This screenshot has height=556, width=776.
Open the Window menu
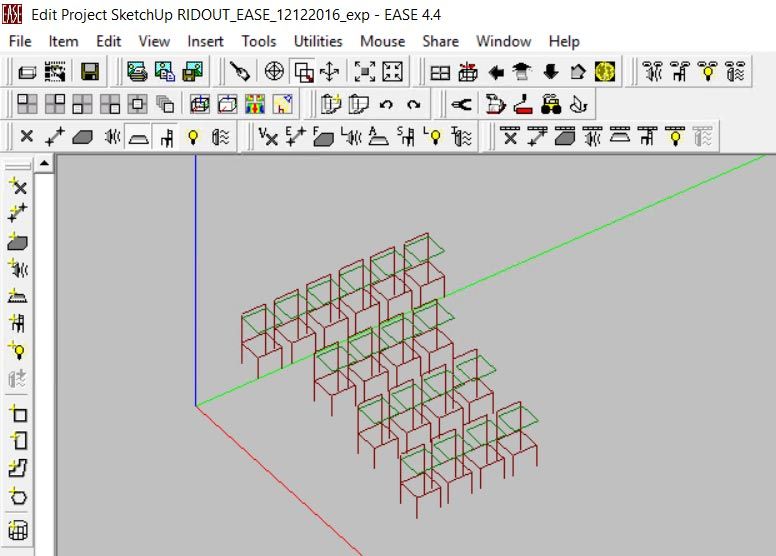click(504, 41)
